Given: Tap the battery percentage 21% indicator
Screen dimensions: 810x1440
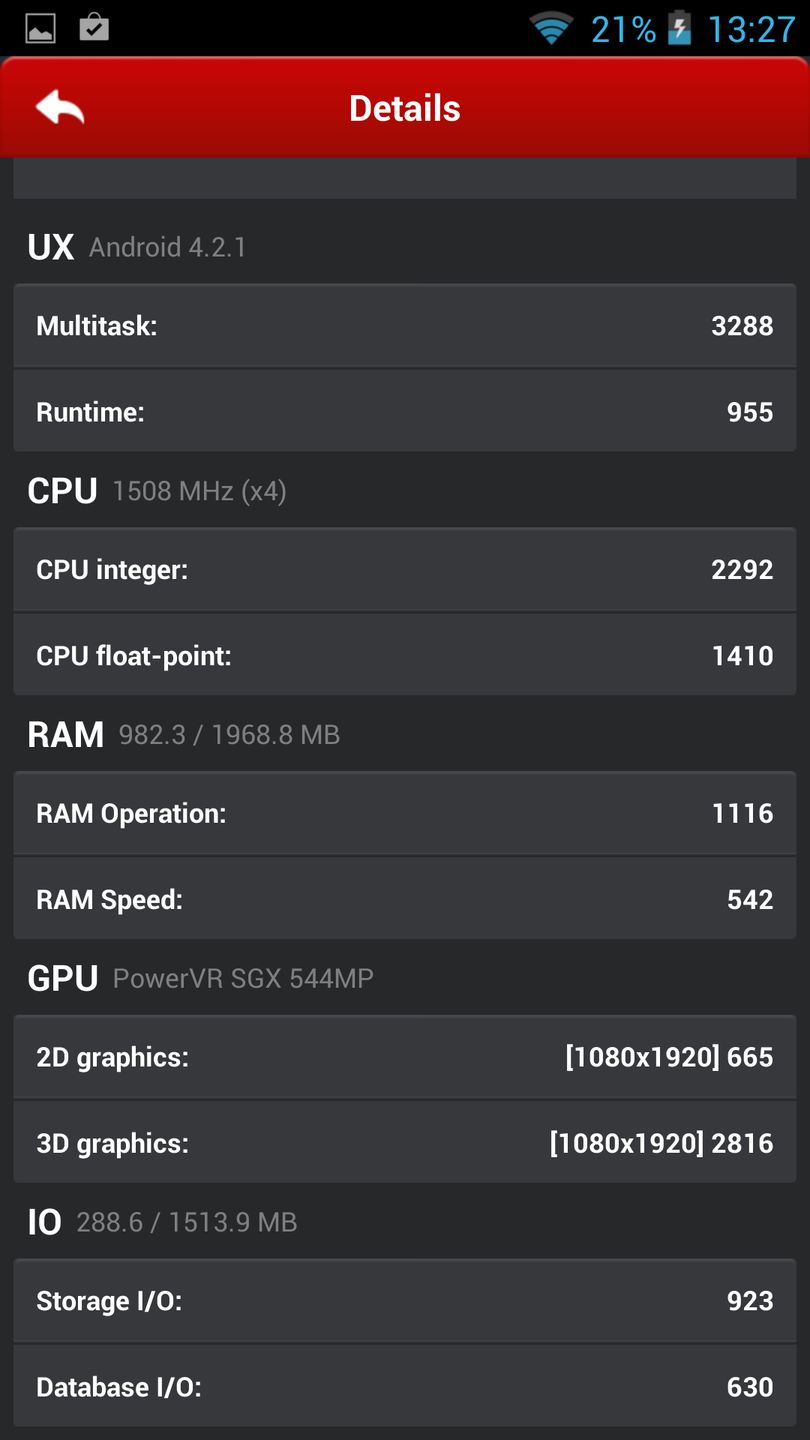Looking at the screenshot, I should click(x=623, y=29).
